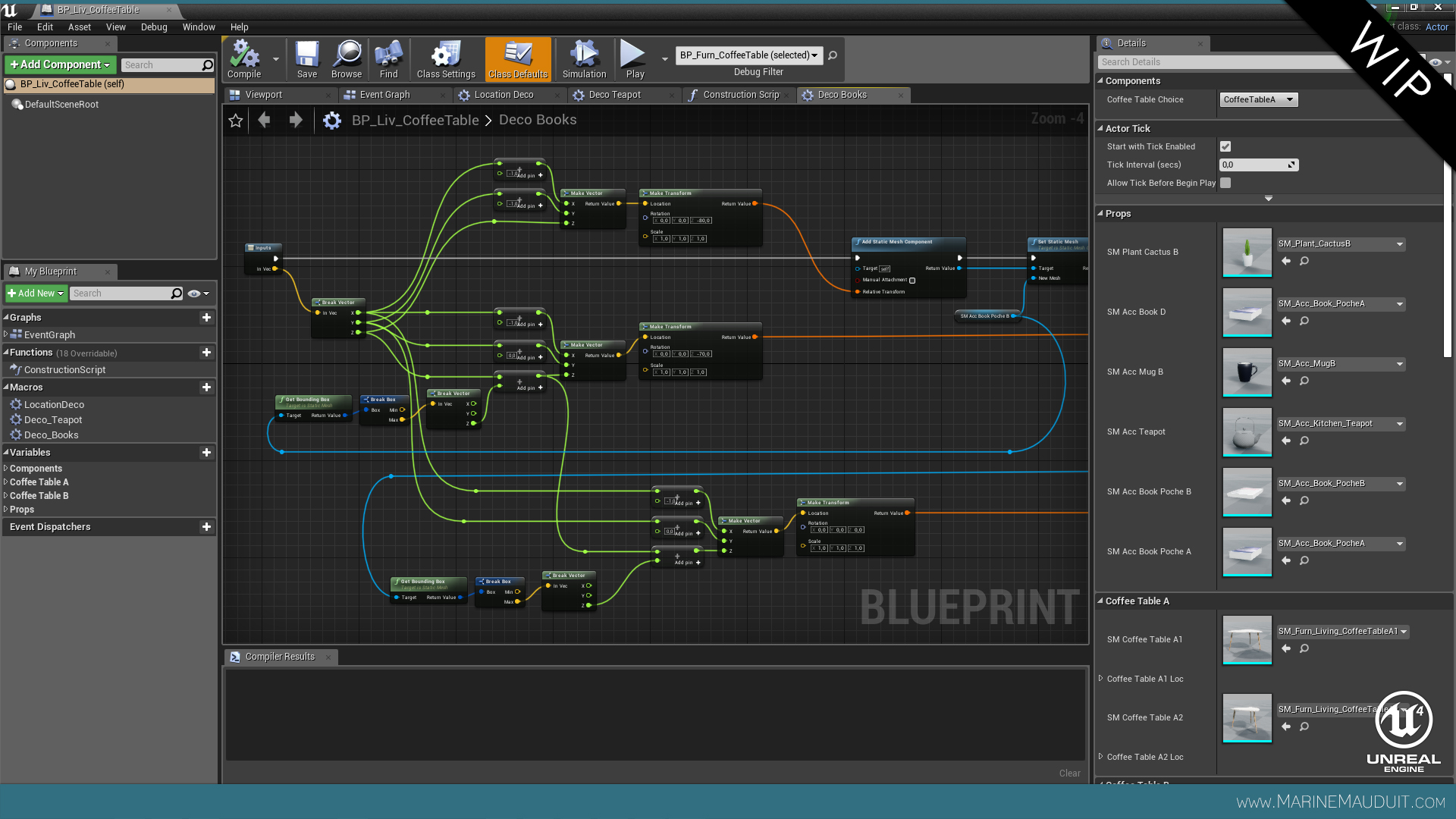
Task: Expand Coffee Table B variable category
Action: pos(6,496)
